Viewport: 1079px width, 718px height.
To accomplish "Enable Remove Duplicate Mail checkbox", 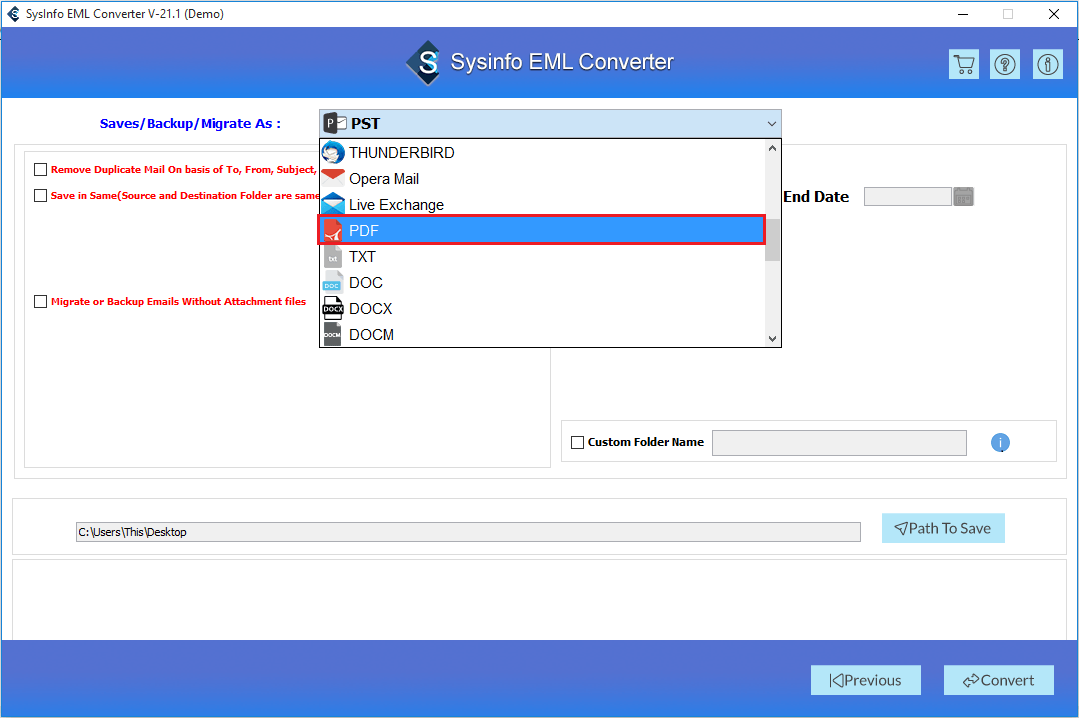I will [x=41, y=169].
